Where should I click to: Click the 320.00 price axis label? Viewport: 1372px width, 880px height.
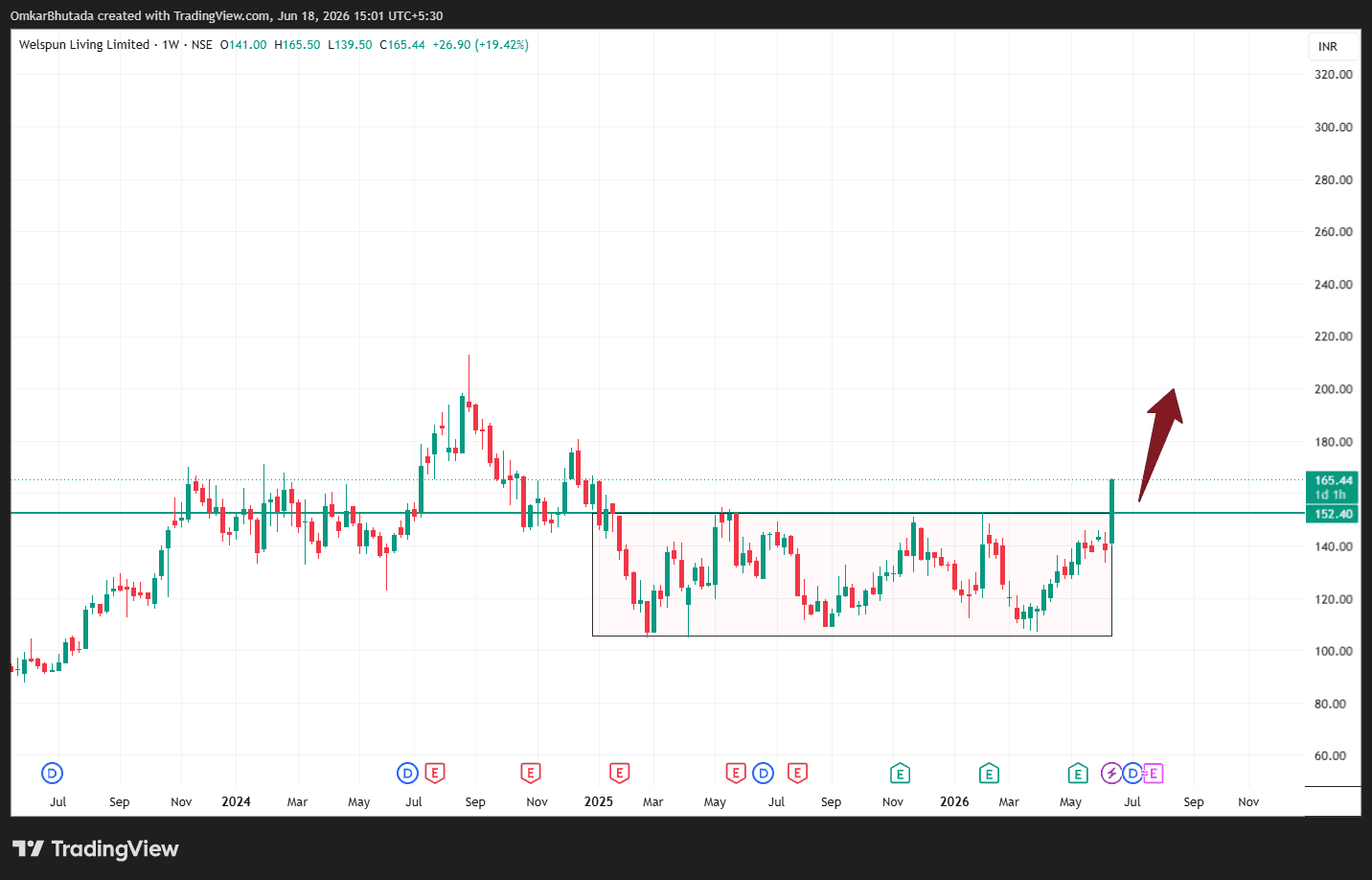click(1334, 75)
